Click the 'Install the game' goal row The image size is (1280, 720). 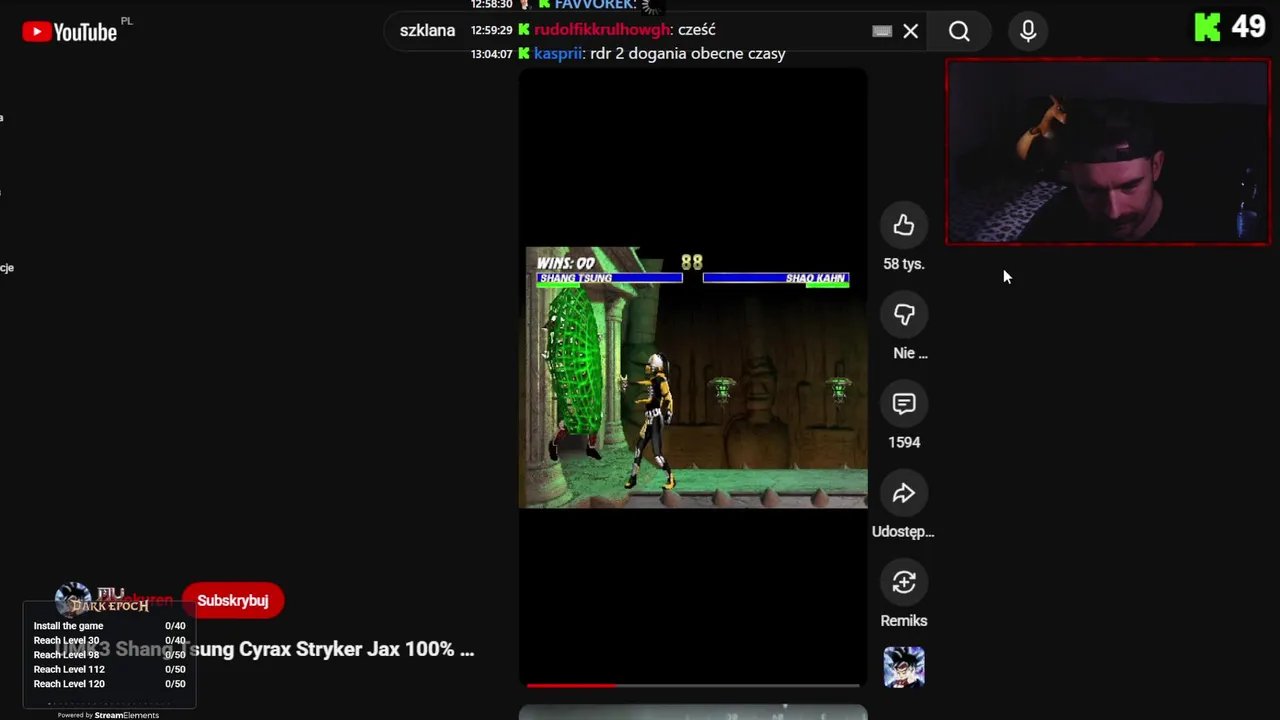point(109,626)
